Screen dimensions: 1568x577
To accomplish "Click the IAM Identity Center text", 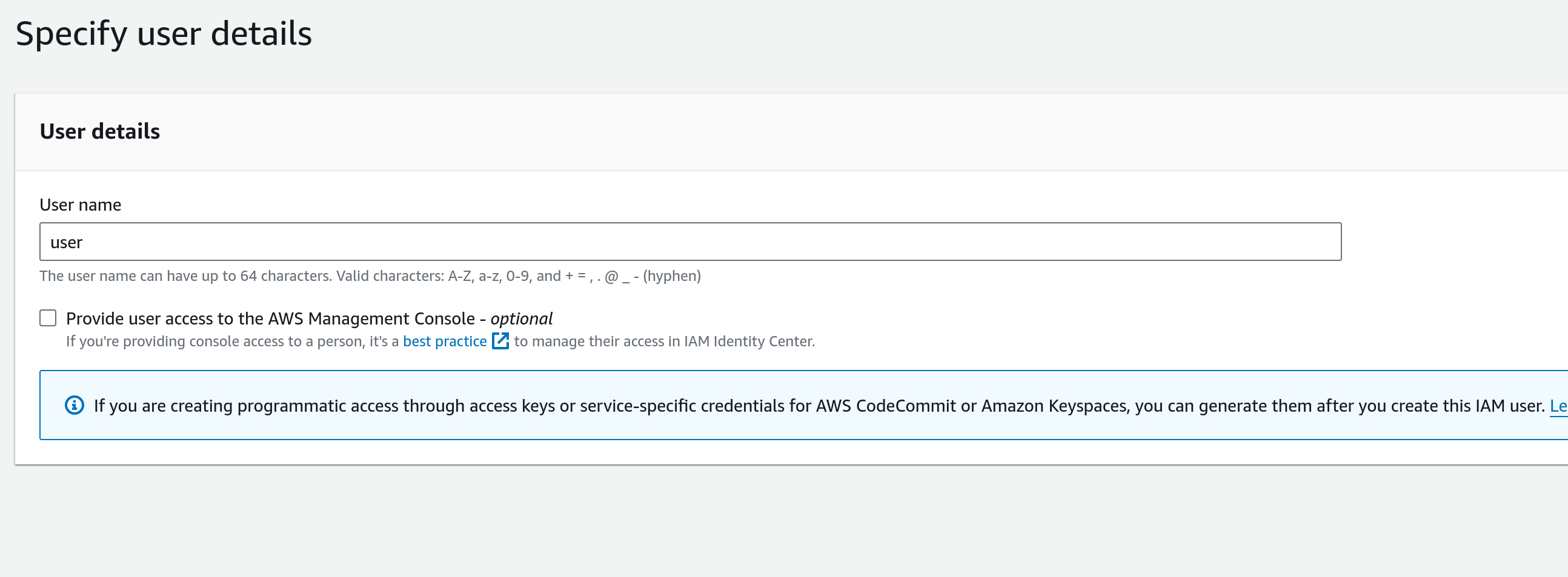I will click(748, 341).
